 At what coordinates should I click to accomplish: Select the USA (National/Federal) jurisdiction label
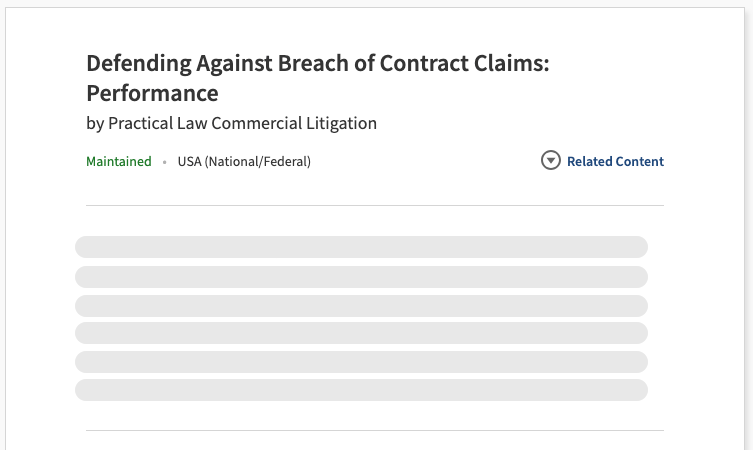point(244,161)
